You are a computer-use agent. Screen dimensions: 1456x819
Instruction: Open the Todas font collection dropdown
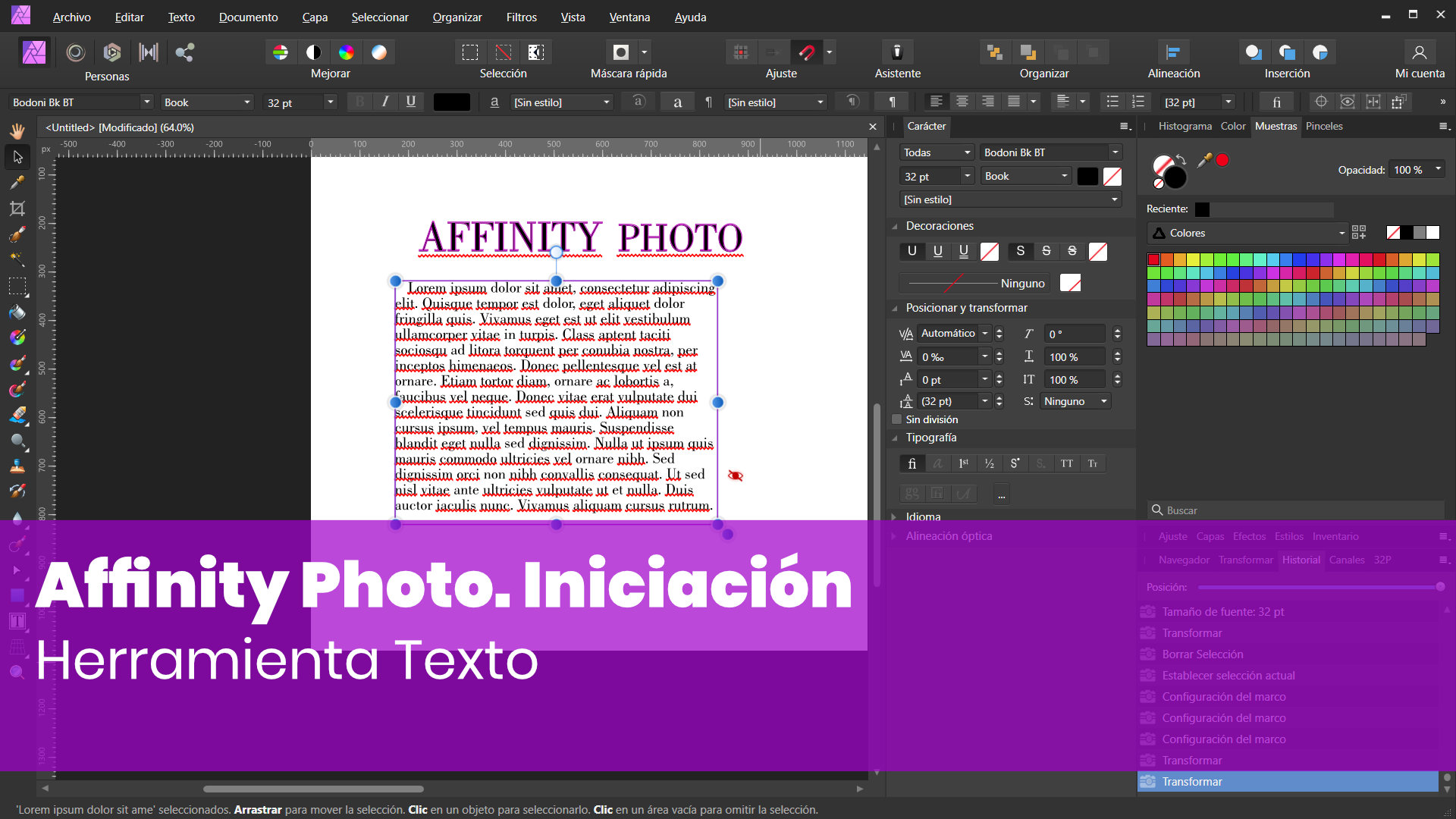pyautogui.click(x=937, y=152)
